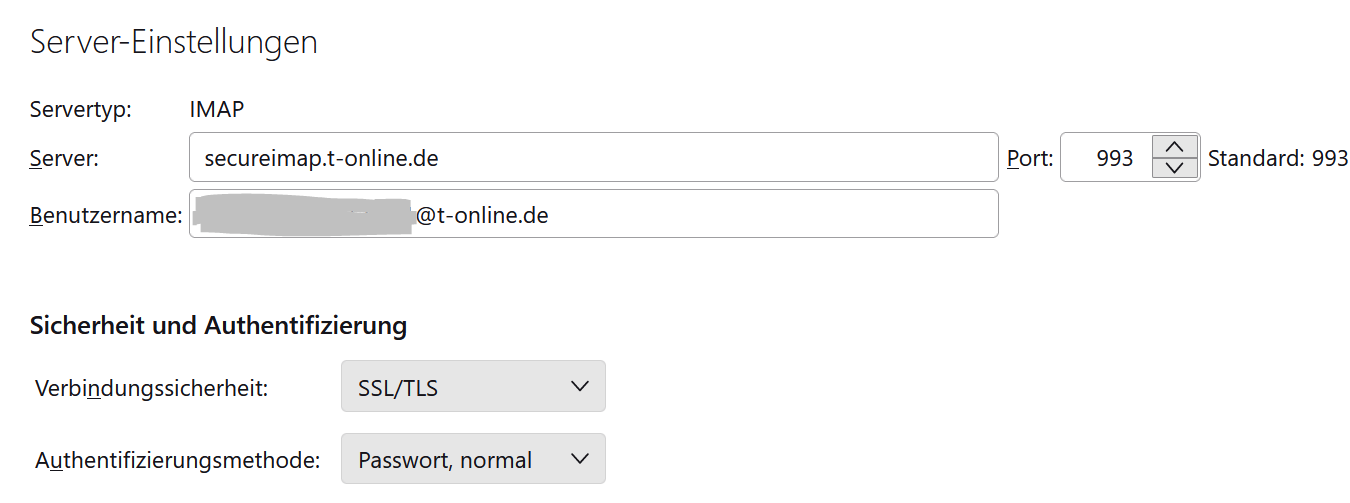Increase the port number with up arrow

[1175, 146]
